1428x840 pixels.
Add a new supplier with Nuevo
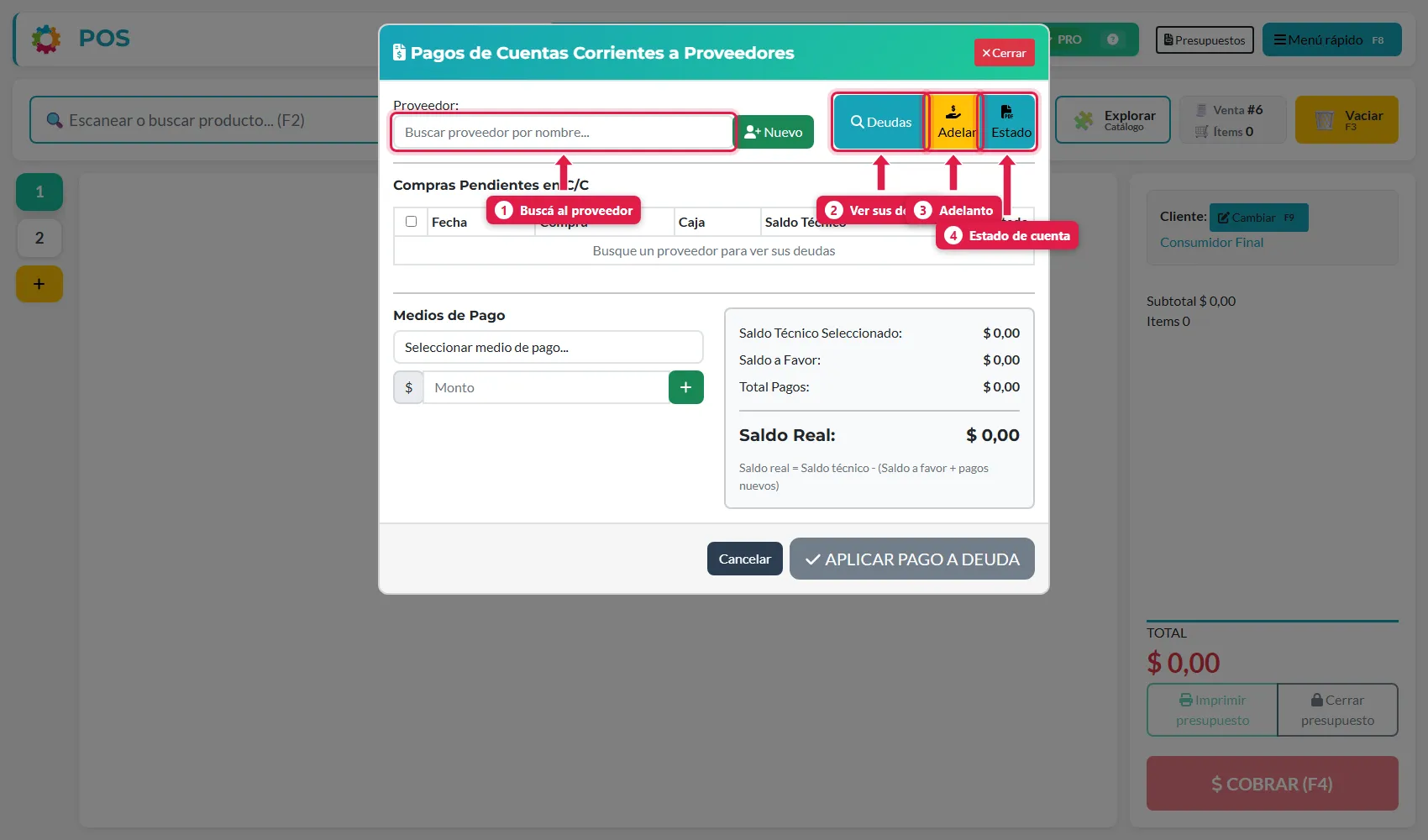click(774, 132)
